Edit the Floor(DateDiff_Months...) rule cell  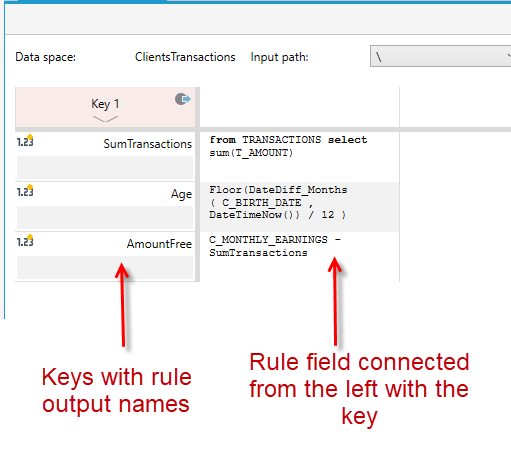(x=299, y=207)
